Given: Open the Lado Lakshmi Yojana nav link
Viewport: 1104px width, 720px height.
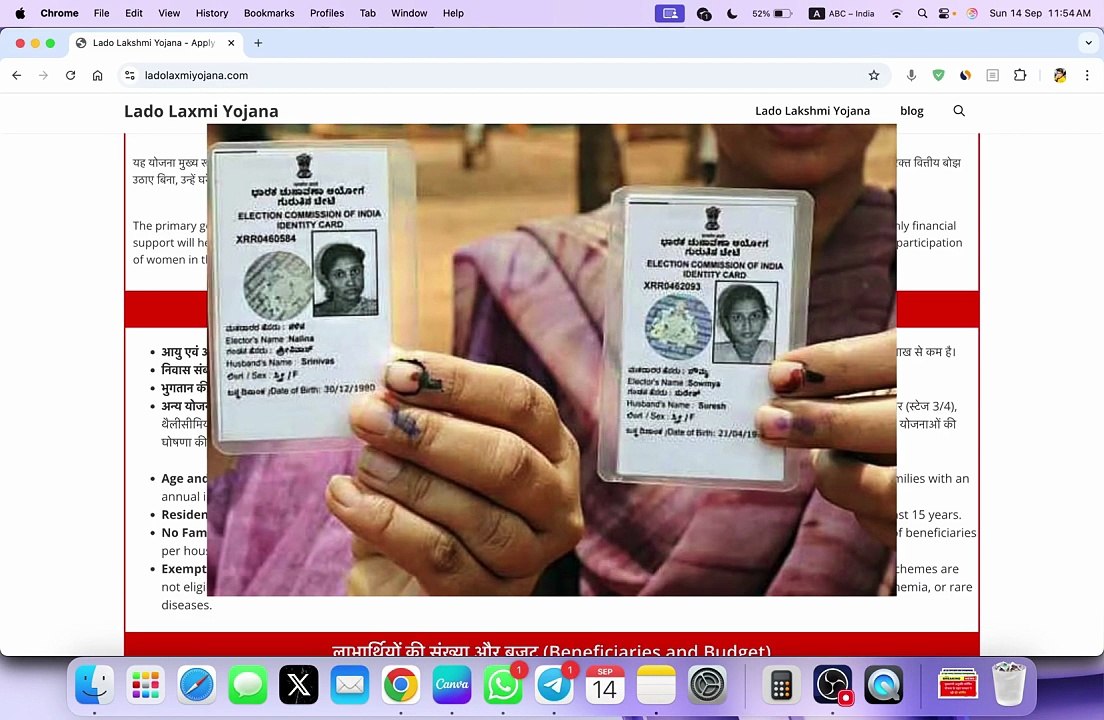Looking at the screenshot, I should (813, 110).
